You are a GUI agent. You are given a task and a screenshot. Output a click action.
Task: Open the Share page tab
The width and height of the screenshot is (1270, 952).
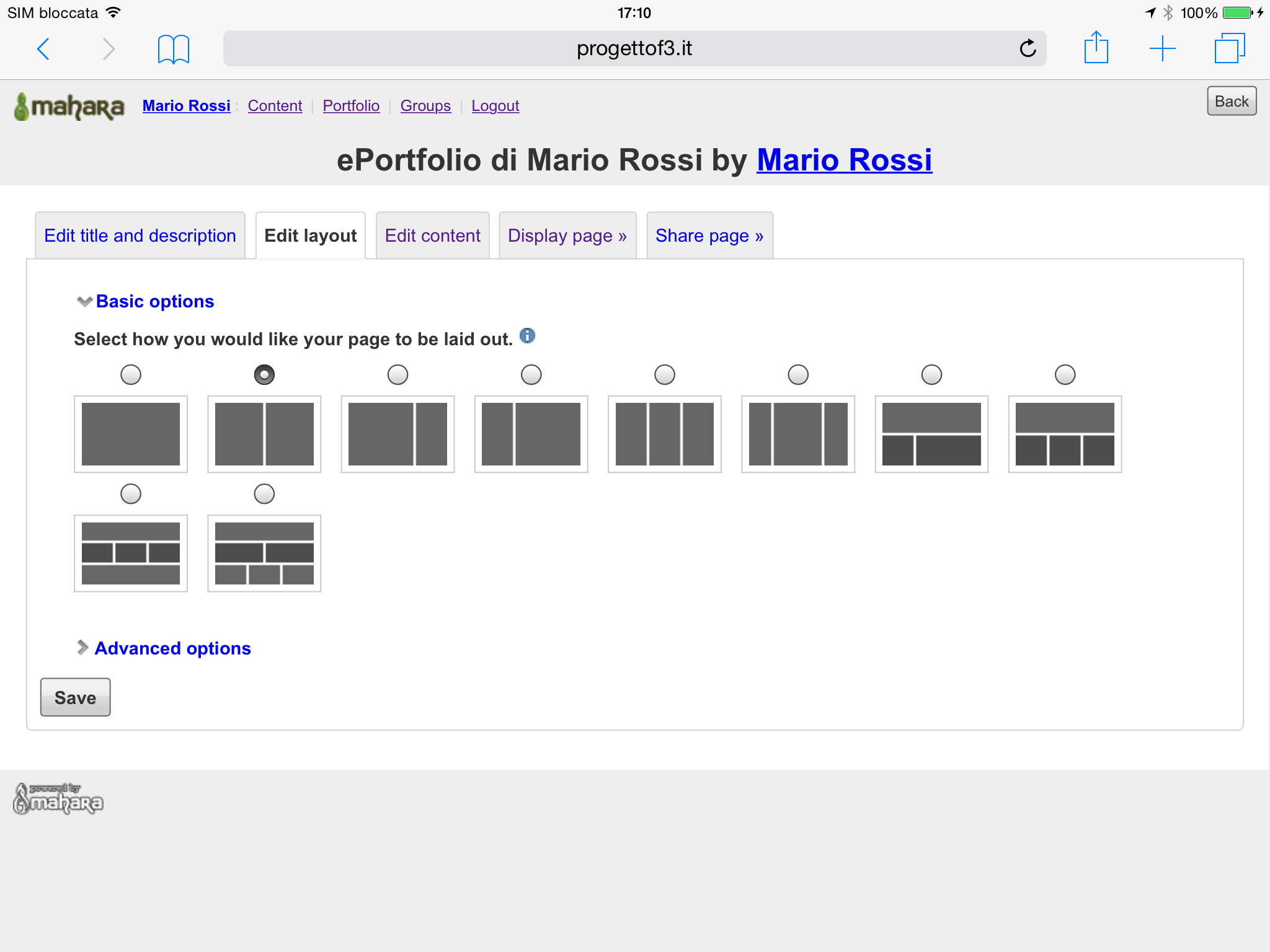709,236
